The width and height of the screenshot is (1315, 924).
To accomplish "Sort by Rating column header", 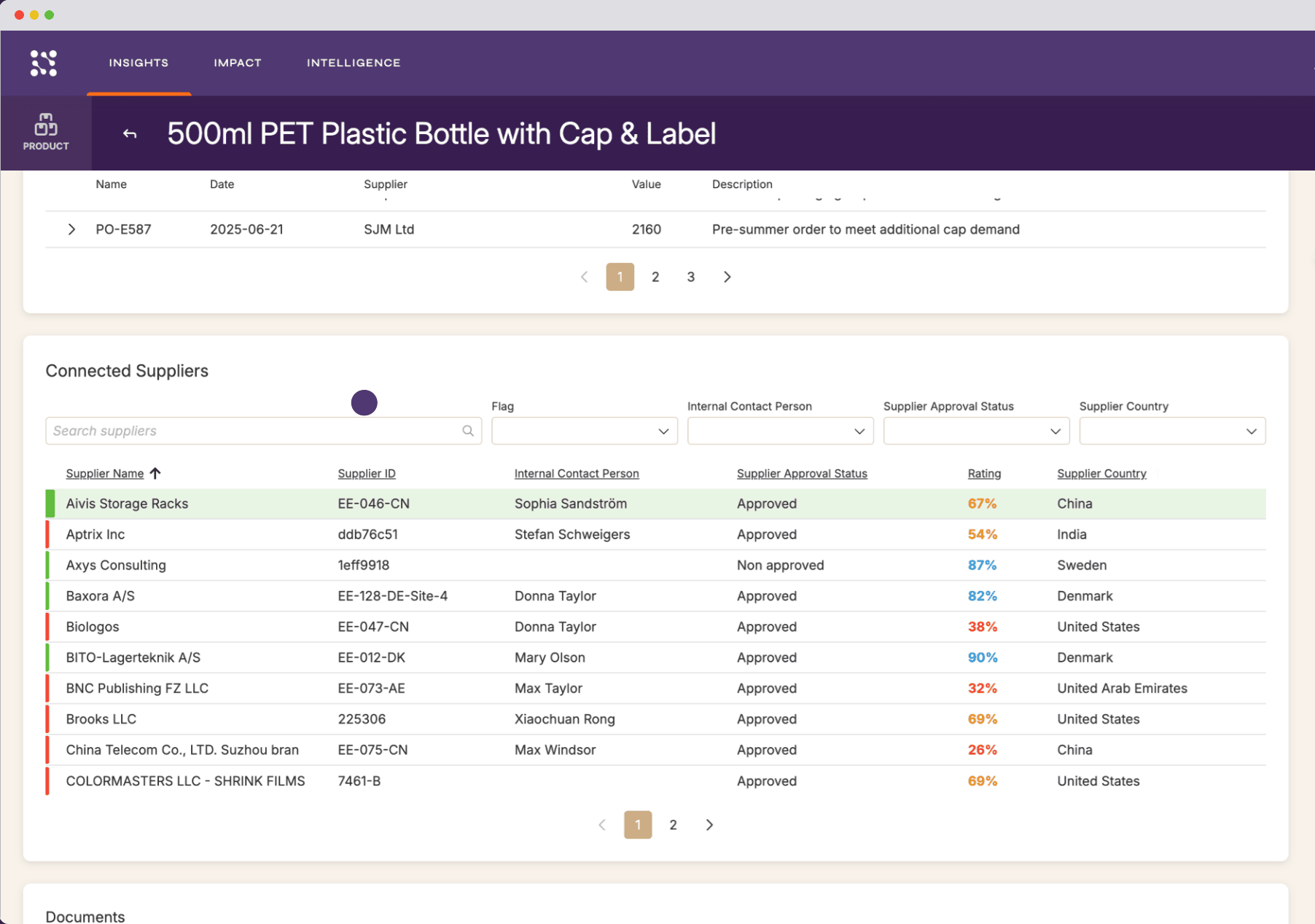I will (x=984, y=474).
